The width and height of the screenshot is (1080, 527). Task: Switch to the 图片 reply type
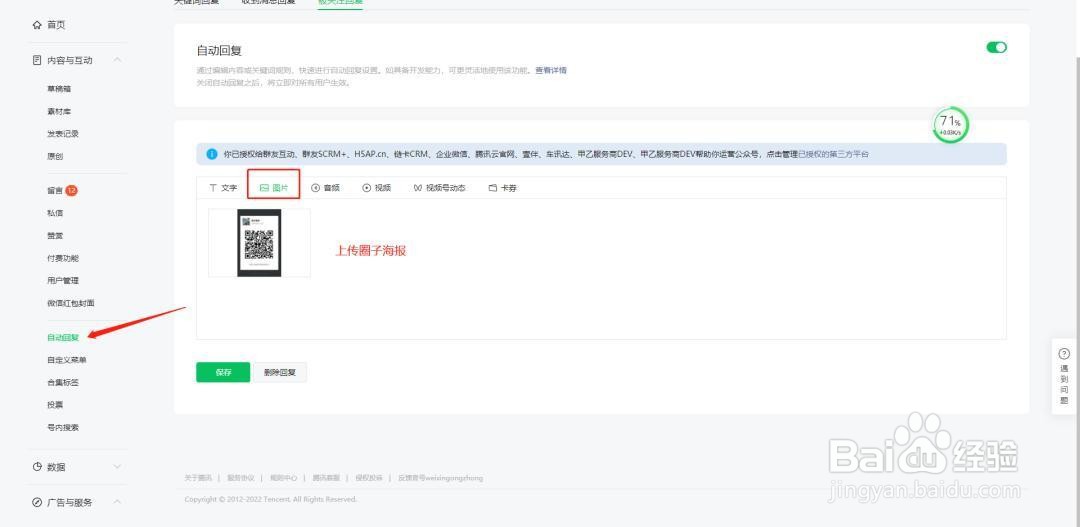click(x=273, y=187)
